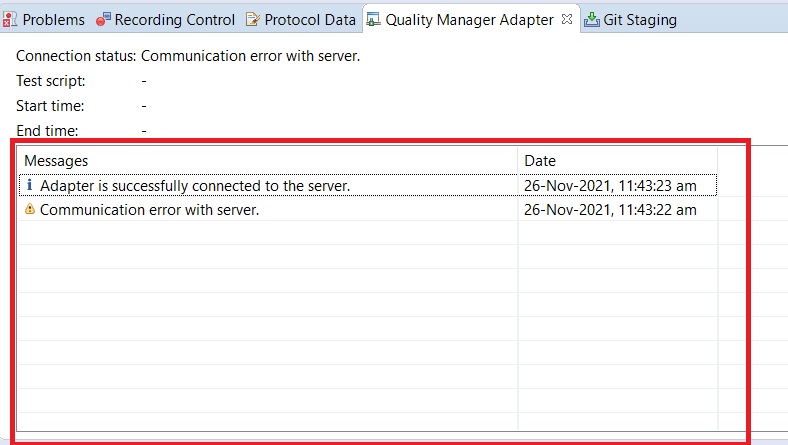Select the 'Communication error with server' message row
The image size is (788, 445).
click(x=150, y=210)
